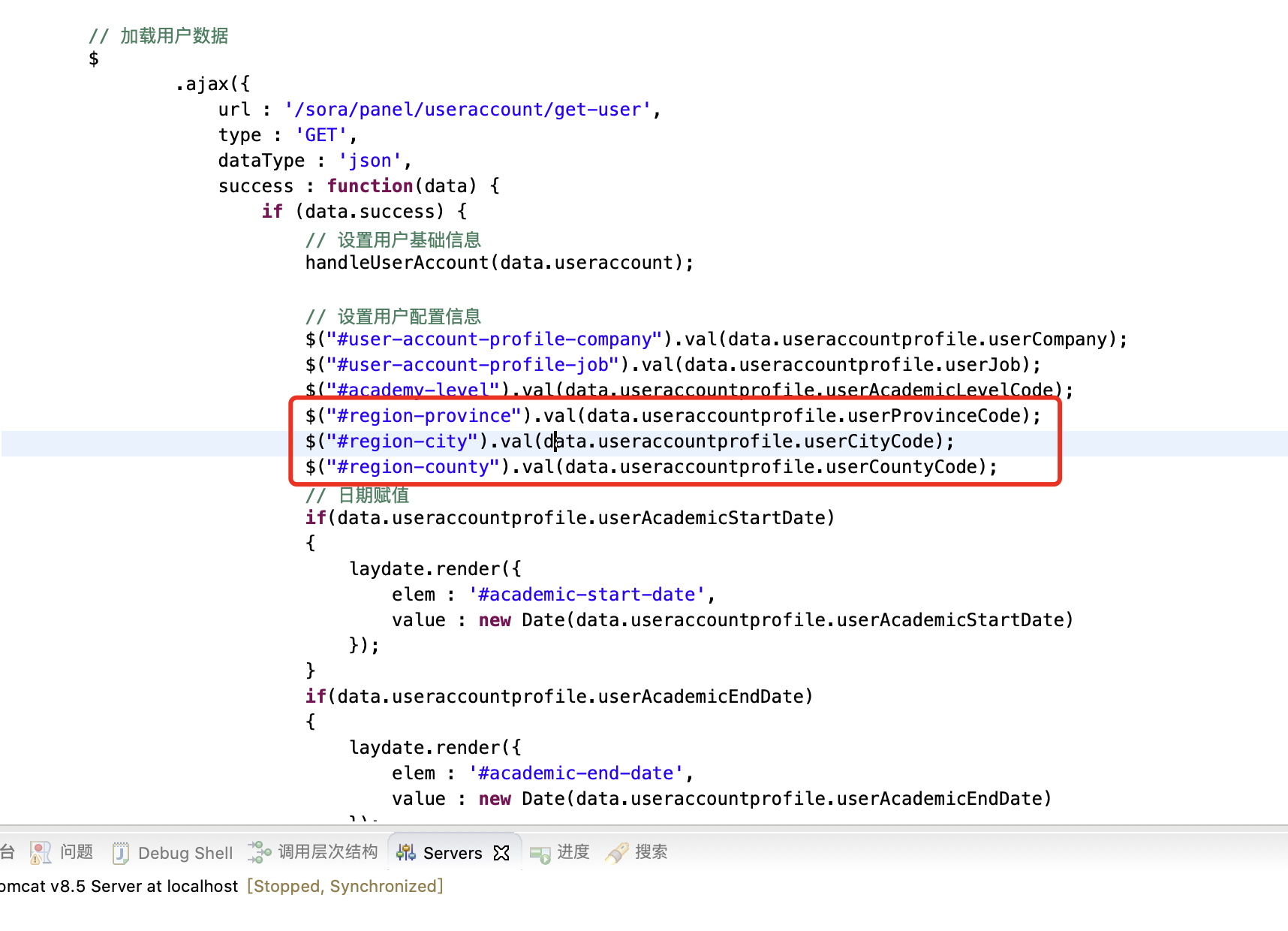Switch to the 问题 tab
Image resolution: width=1288 pixels, height=931 pixels.
coord(77,852)
